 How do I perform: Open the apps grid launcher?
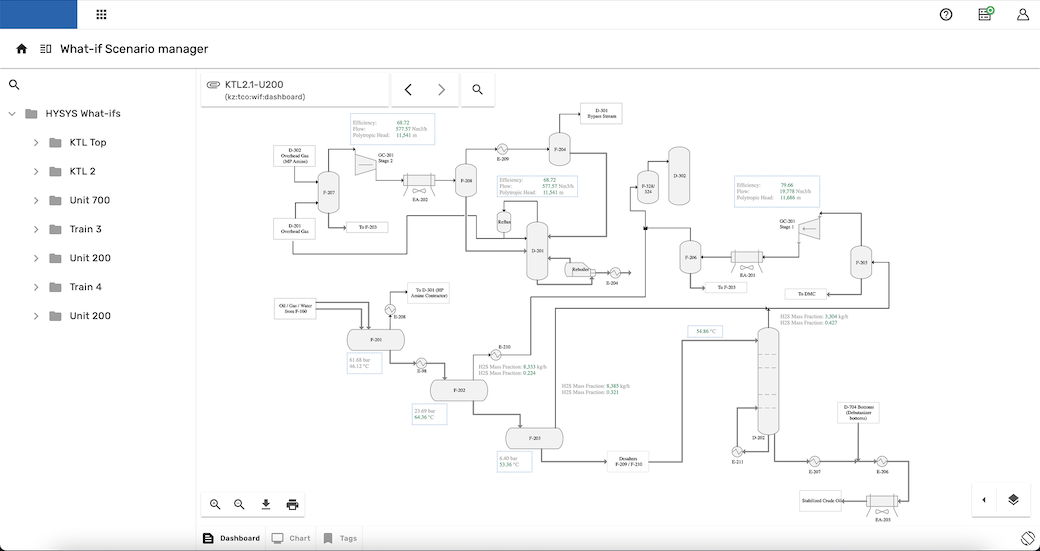[101, 15]
